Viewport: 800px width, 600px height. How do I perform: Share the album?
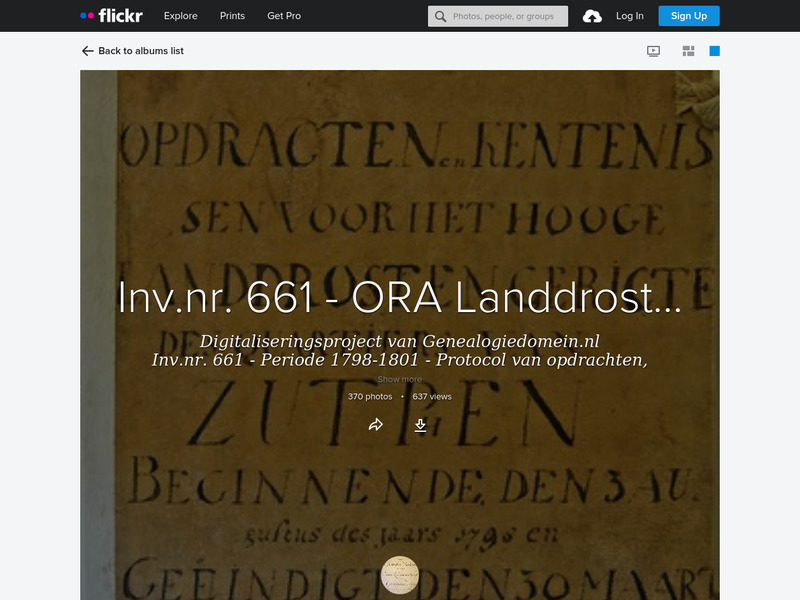coord(376,424)
